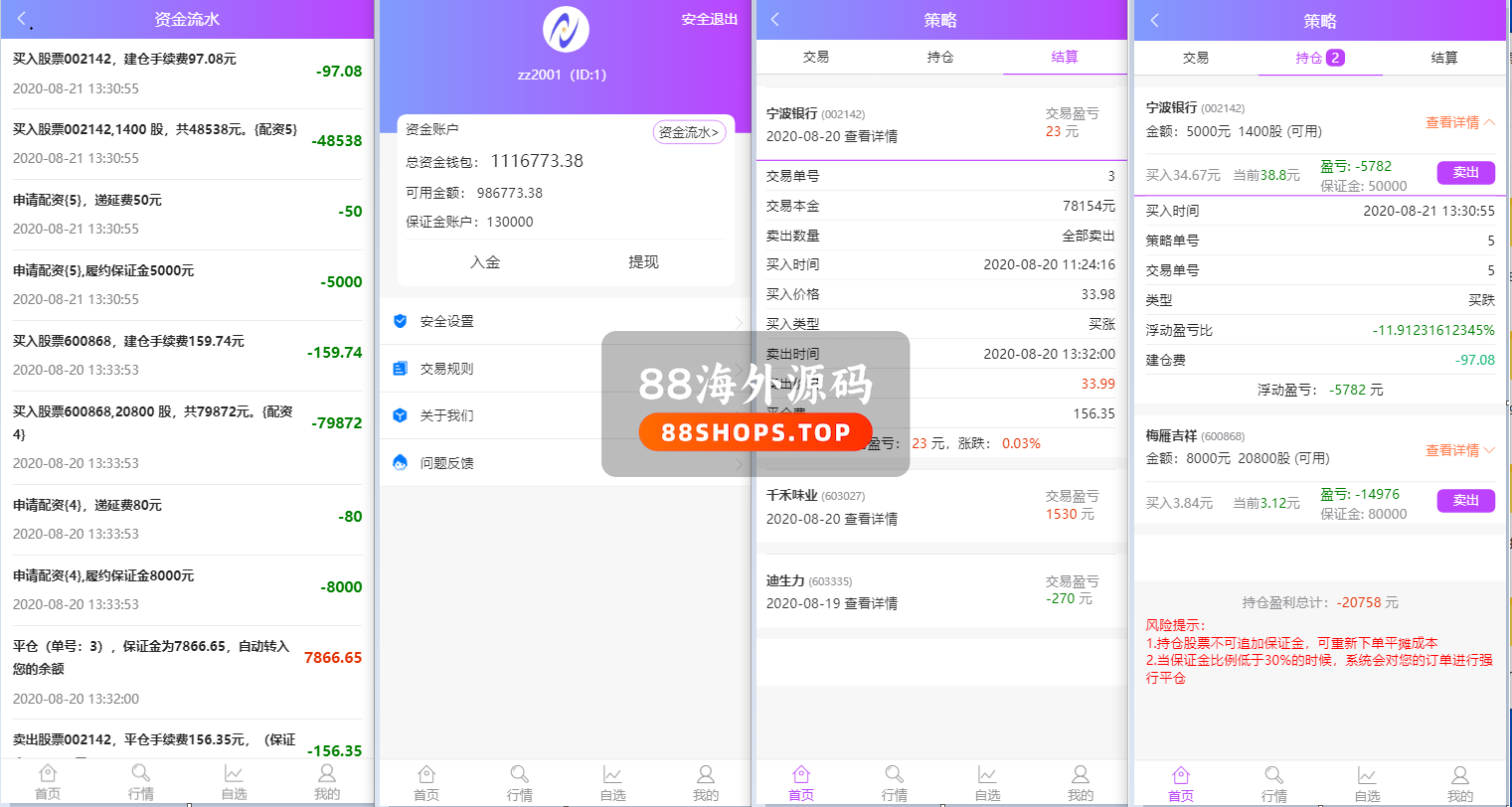The height and width of the screenshot is (807, 1512).
Task: Switch to 交易 tab in 结算 panel
Action: tap(816, 58)
